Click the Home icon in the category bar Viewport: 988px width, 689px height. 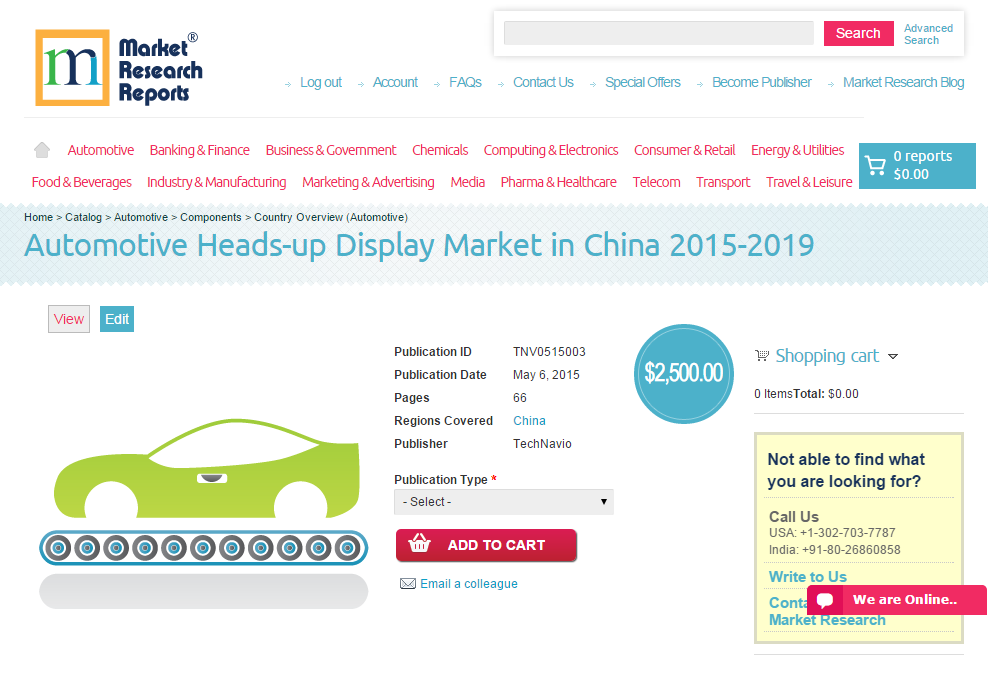click(41, 148)
